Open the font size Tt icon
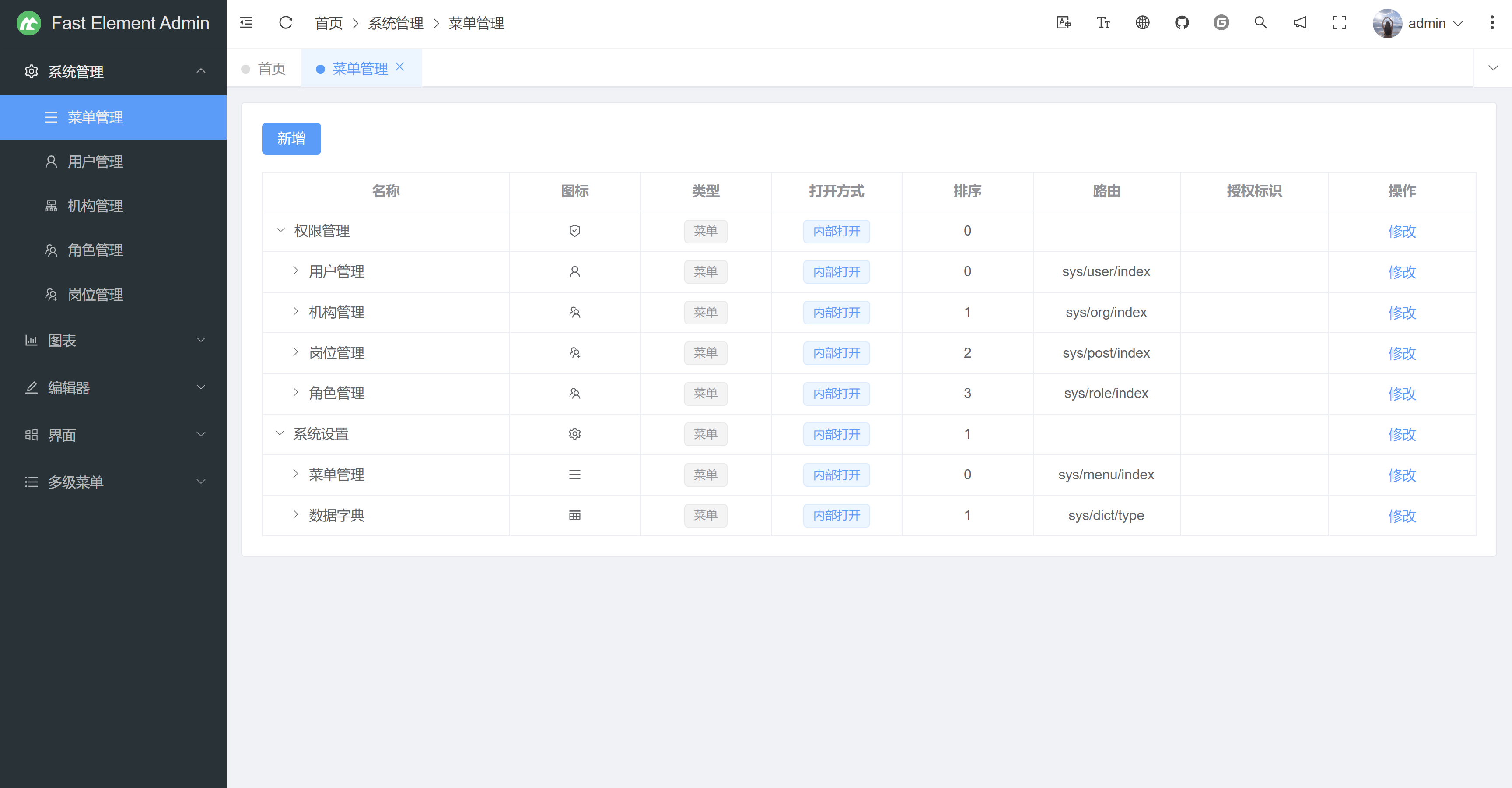 tap(1103, 23)
